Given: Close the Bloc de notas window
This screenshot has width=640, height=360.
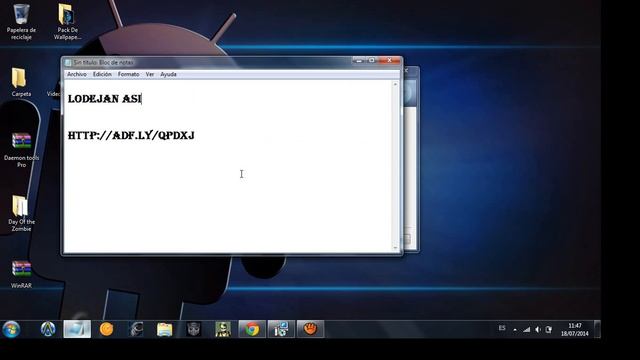Looking at the screenshot, I should coord(390,60).
